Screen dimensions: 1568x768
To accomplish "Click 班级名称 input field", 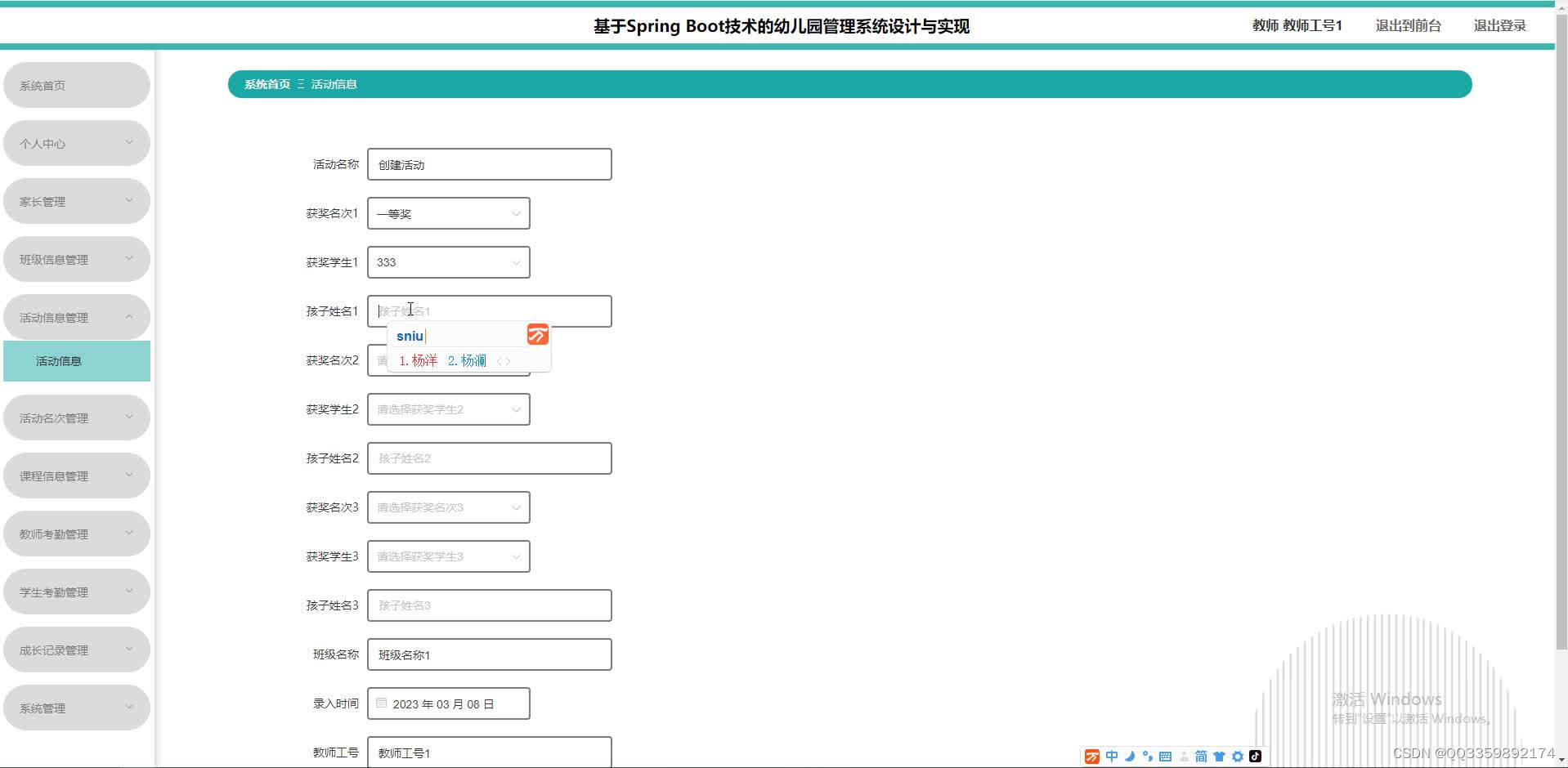I will point(490,654).
